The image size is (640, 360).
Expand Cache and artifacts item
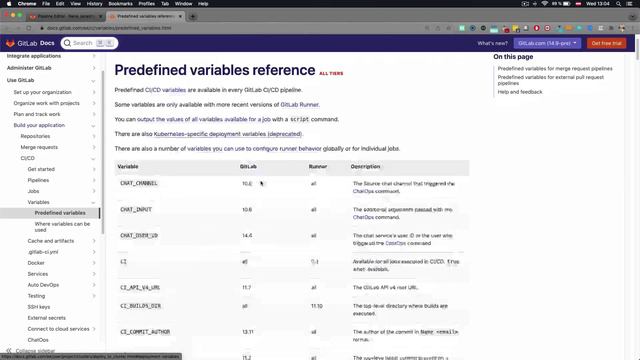click(x=93, y=241)
